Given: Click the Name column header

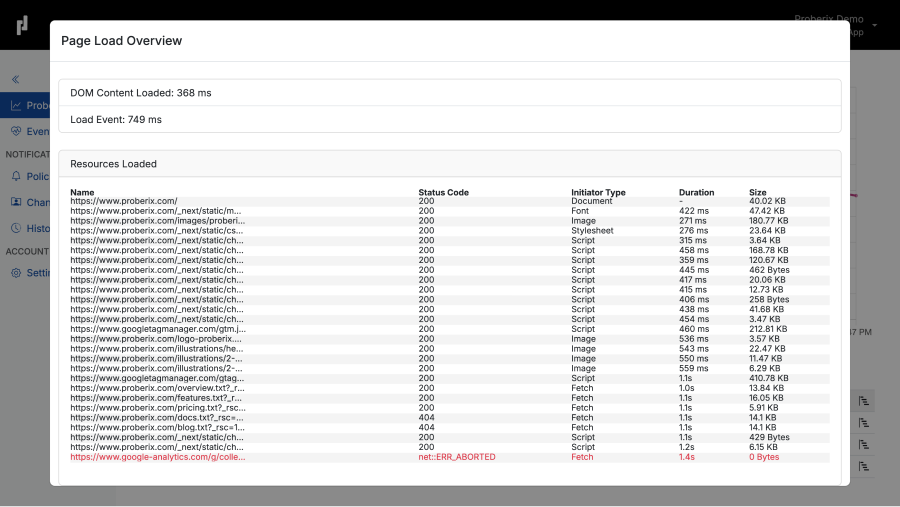Looking at the screenshot, I should click(x=82, y=192).
